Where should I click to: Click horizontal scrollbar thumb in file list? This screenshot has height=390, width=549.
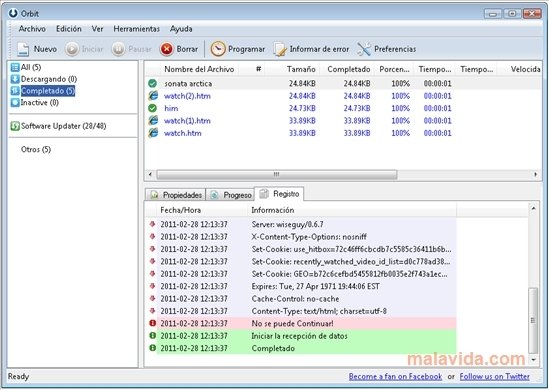pyautogui.click(x=277, y=174)
